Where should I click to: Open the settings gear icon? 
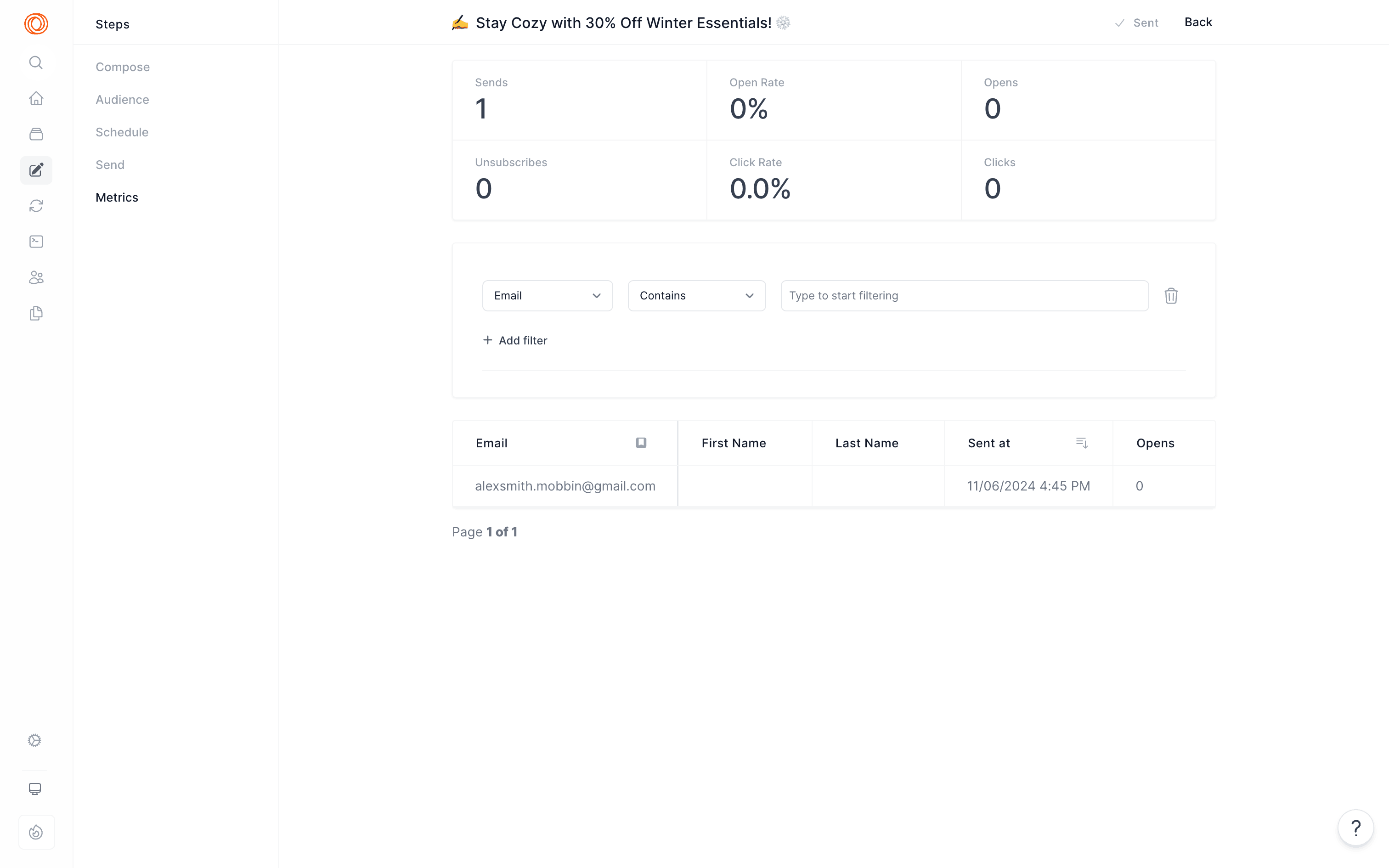click(34, 740)
